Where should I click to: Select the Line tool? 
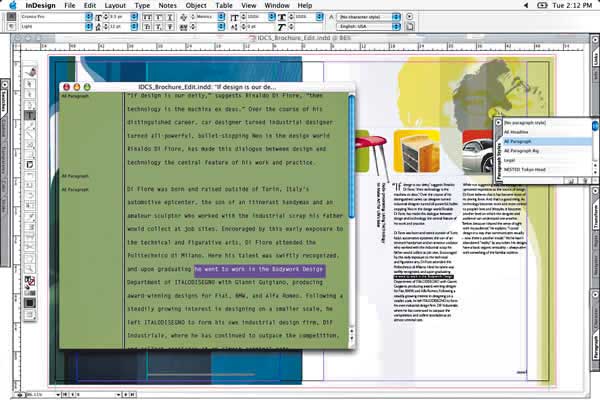click(x=30, y=134)
